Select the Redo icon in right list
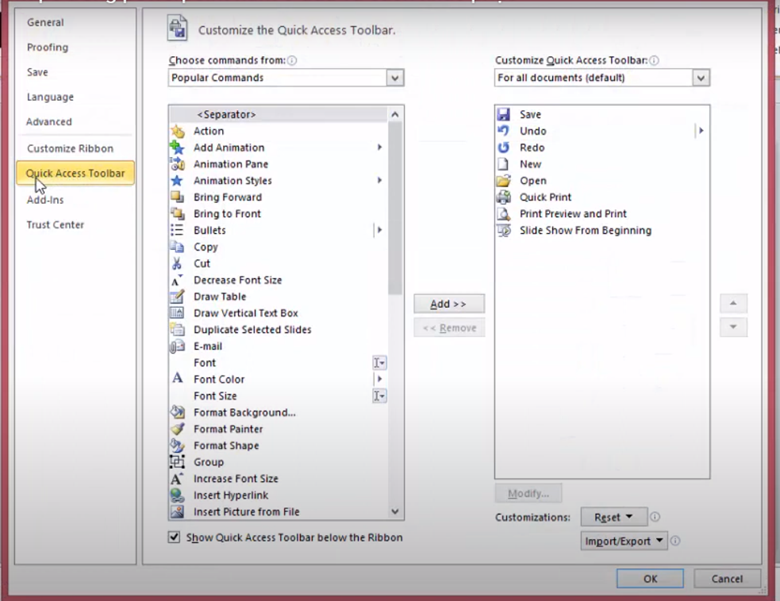Viewport: 780px width, 601px height. (503, 148)
